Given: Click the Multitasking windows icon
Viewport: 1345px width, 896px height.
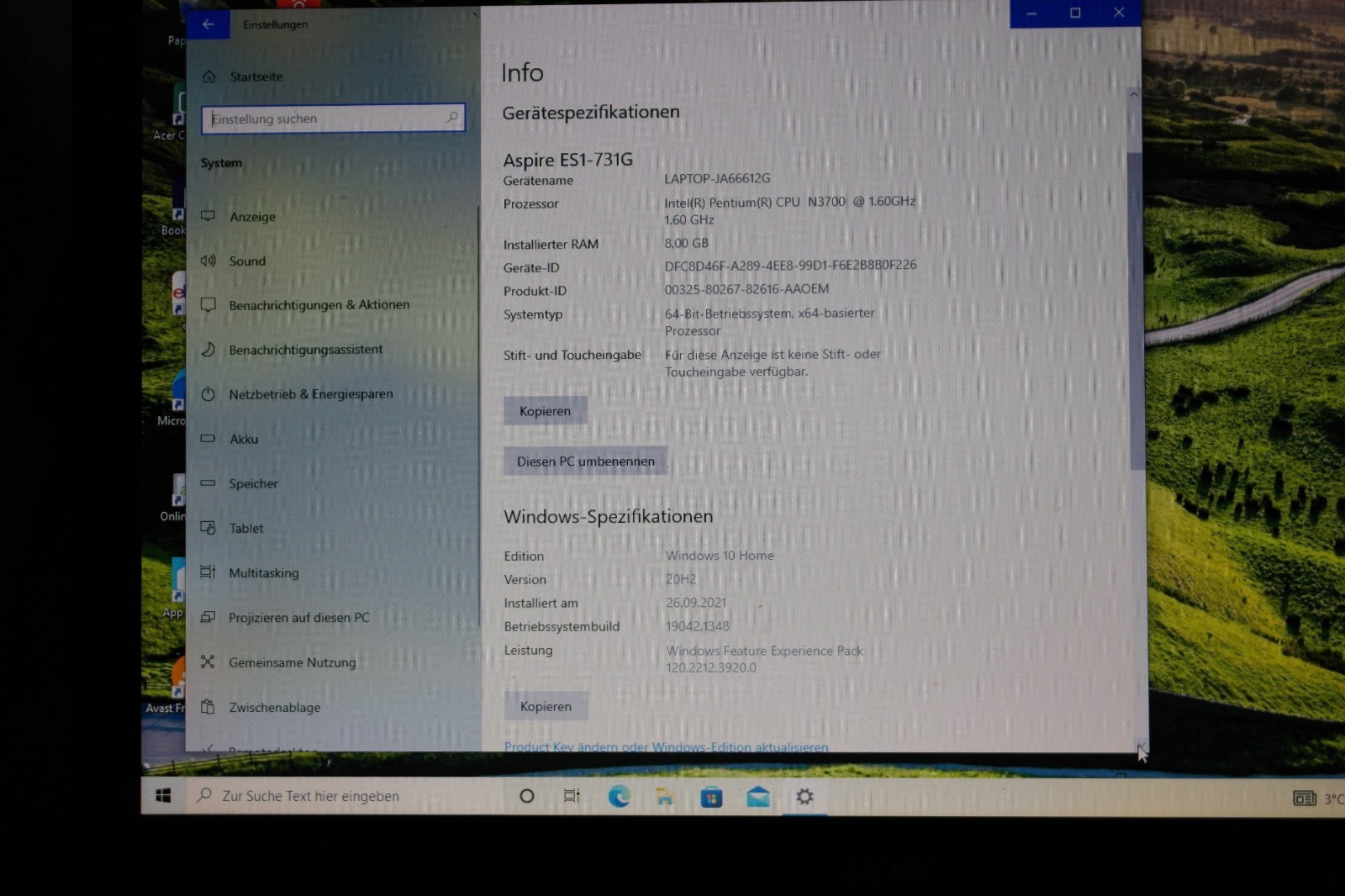Looking at the screenshot, I should pos(208,572).
